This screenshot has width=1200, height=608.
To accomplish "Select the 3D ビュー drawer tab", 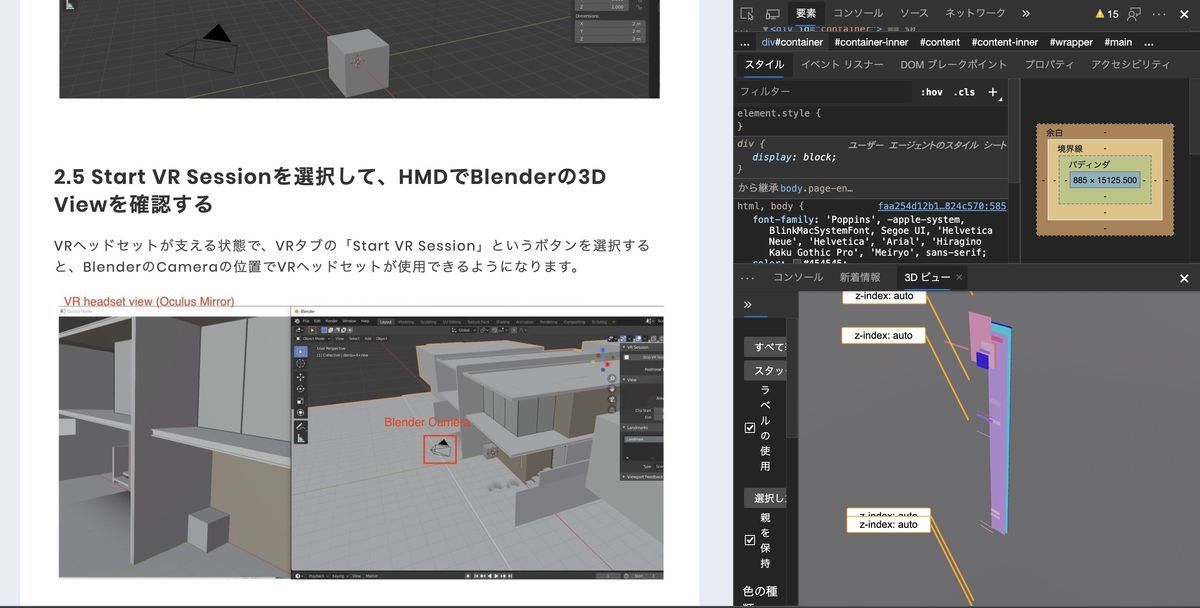I will [x=927, y=277].
